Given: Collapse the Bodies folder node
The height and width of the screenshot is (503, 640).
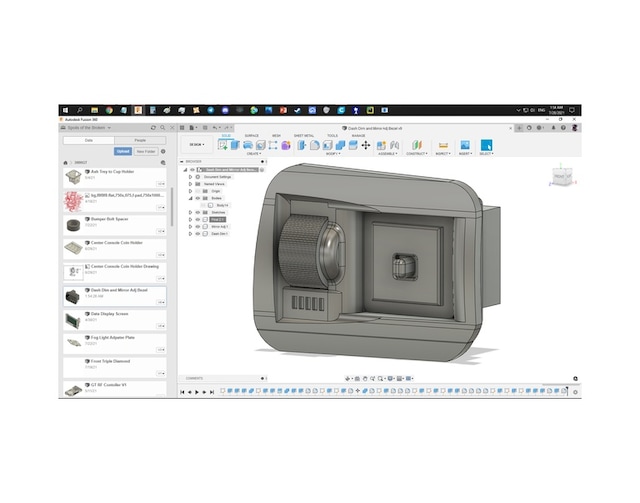Looking at the screenshot, I should tap(190, 198).
